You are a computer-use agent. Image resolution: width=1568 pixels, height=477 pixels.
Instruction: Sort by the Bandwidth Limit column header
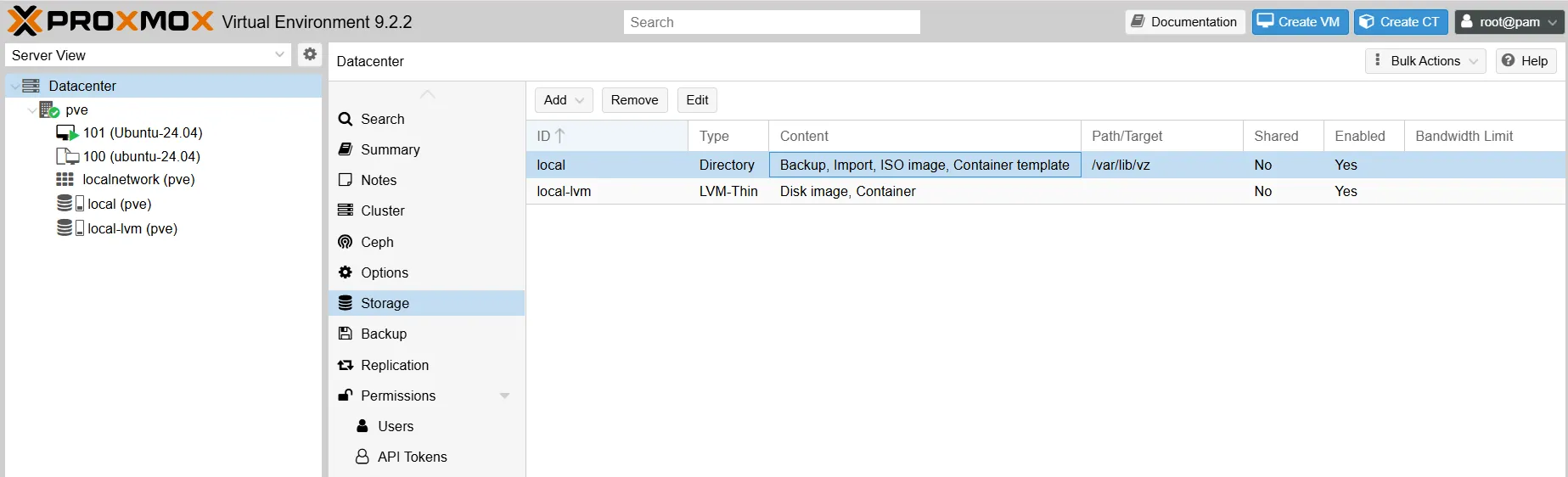point(1485,136)
